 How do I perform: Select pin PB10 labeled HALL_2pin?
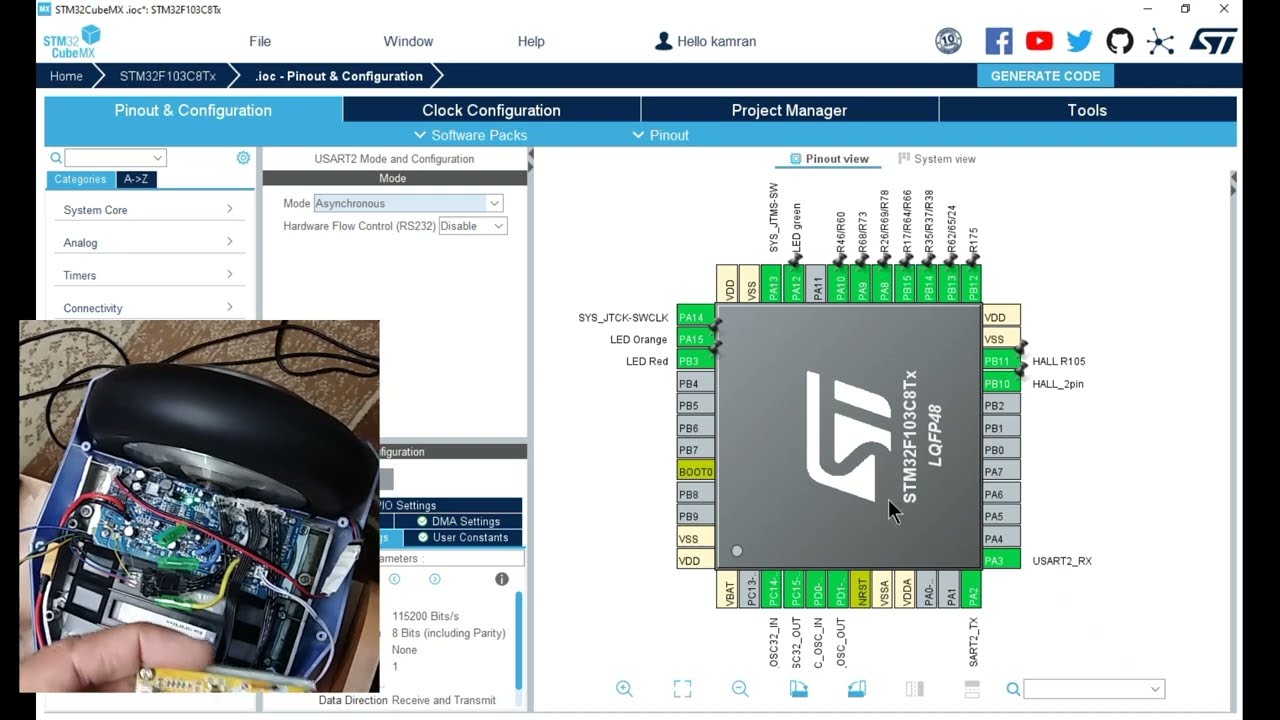[1001, 384]
